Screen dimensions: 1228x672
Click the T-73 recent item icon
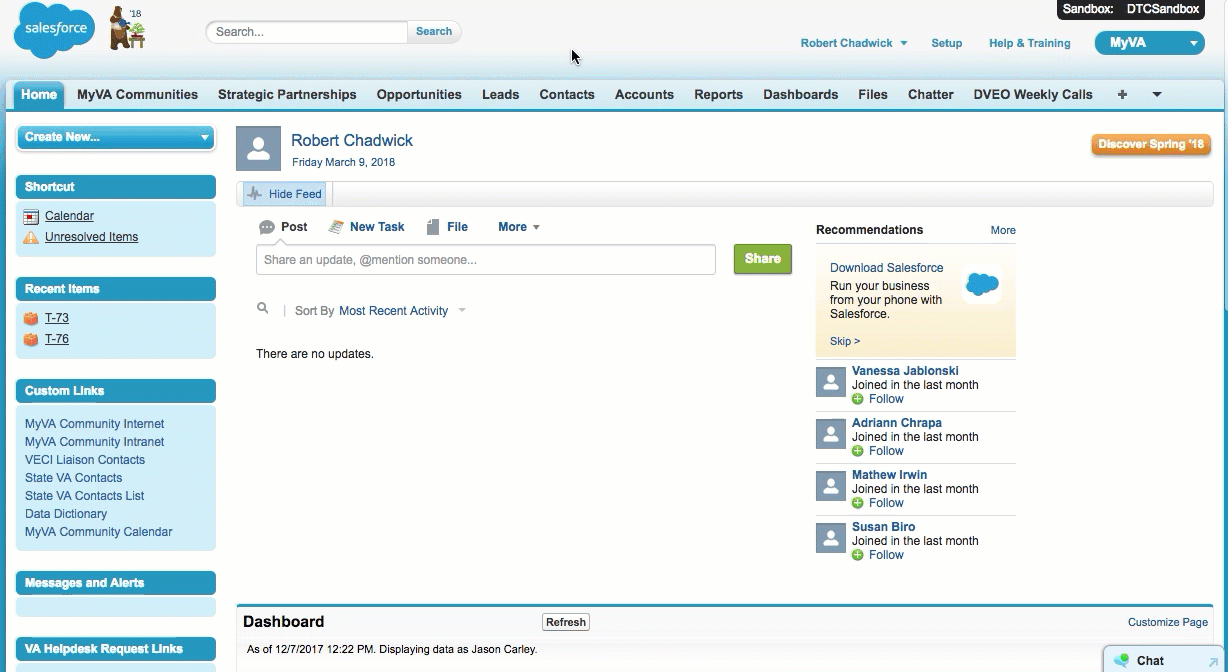pyautogui.click(x=31, y=318)
